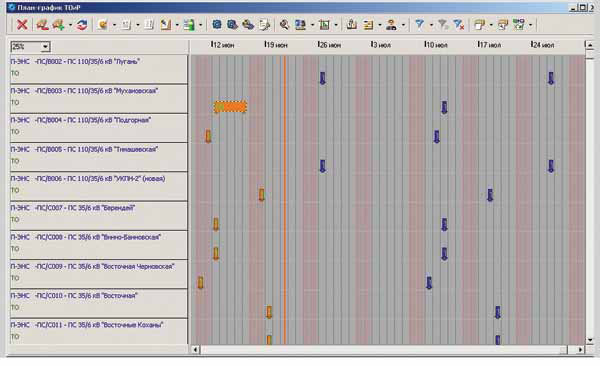Click the document with pencil edit icon
Image resolution: width=600 pixels, height=366 pixels.
tap(264, 25)
